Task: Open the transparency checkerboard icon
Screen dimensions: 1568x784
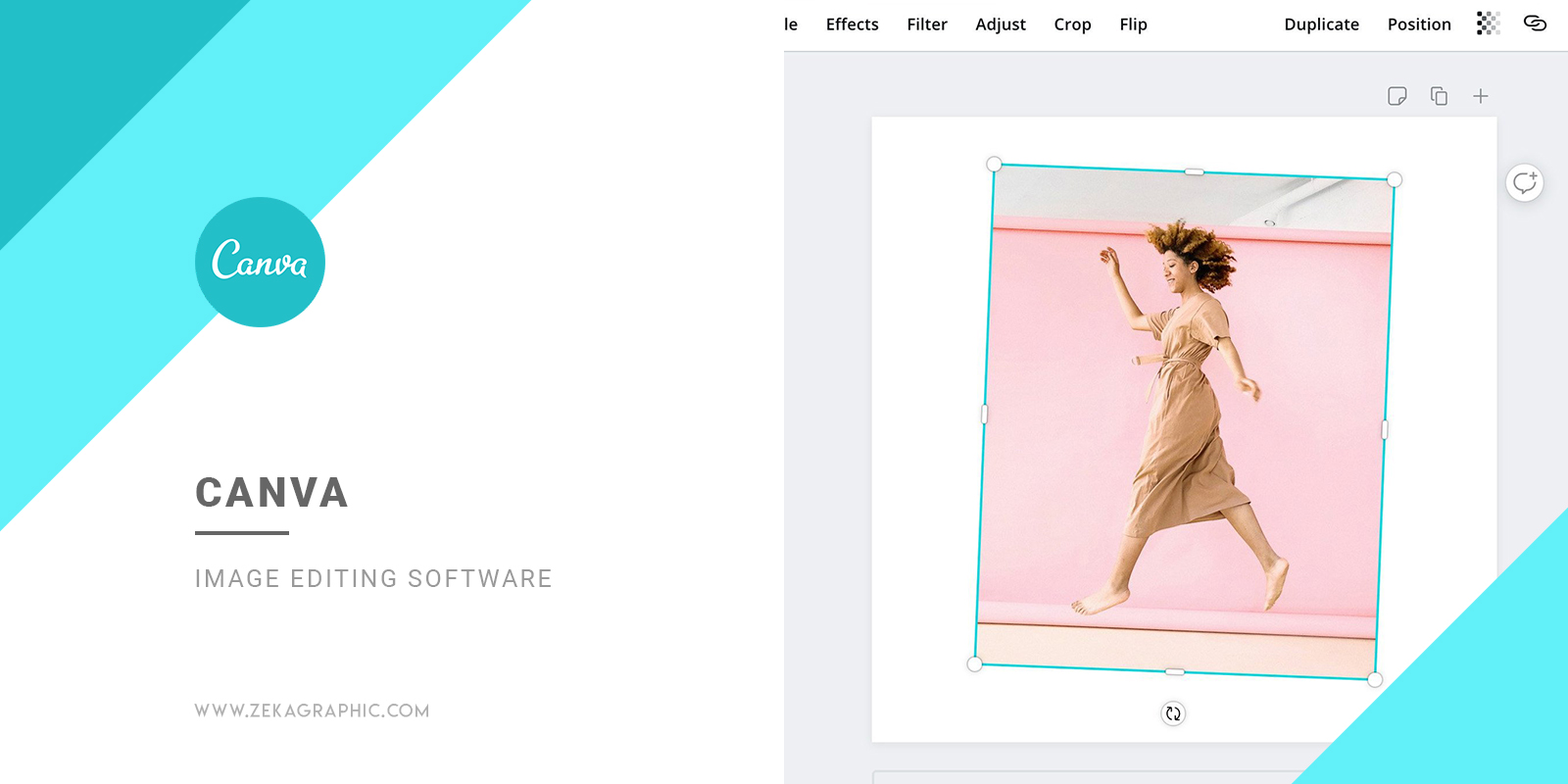Action: point(1488,24)
